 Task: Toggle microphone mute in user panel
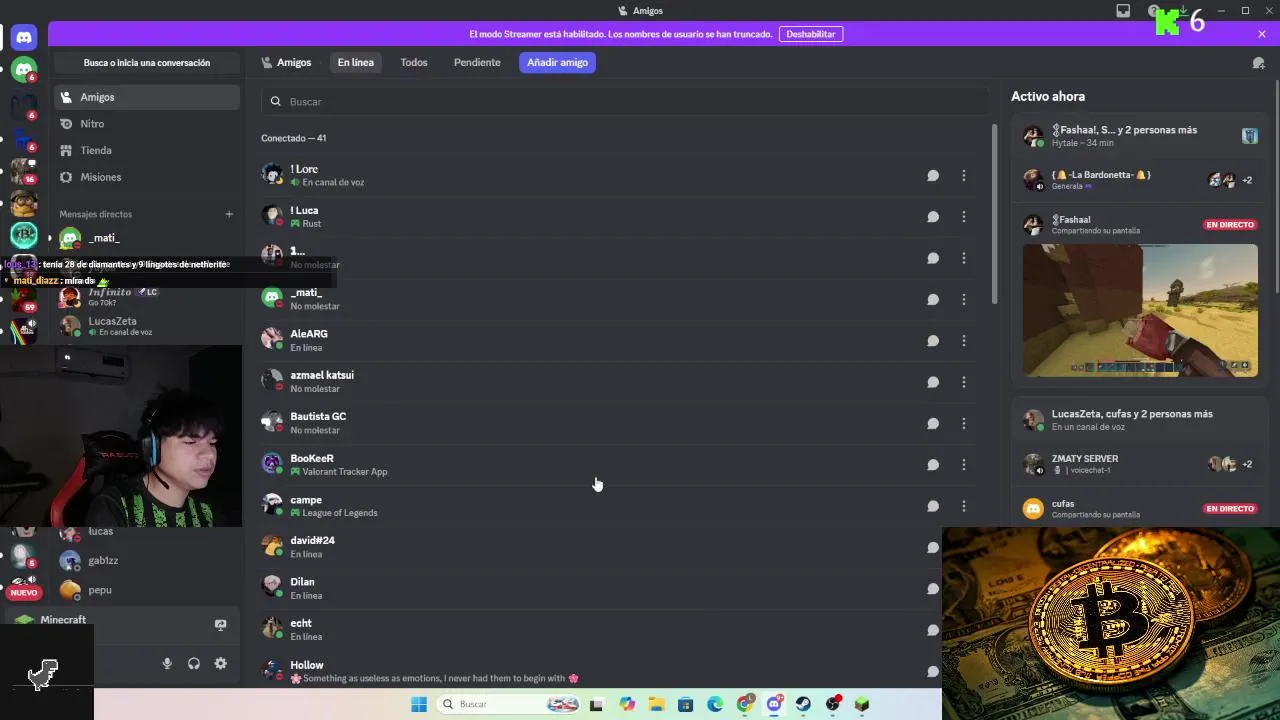click(167, 664)
